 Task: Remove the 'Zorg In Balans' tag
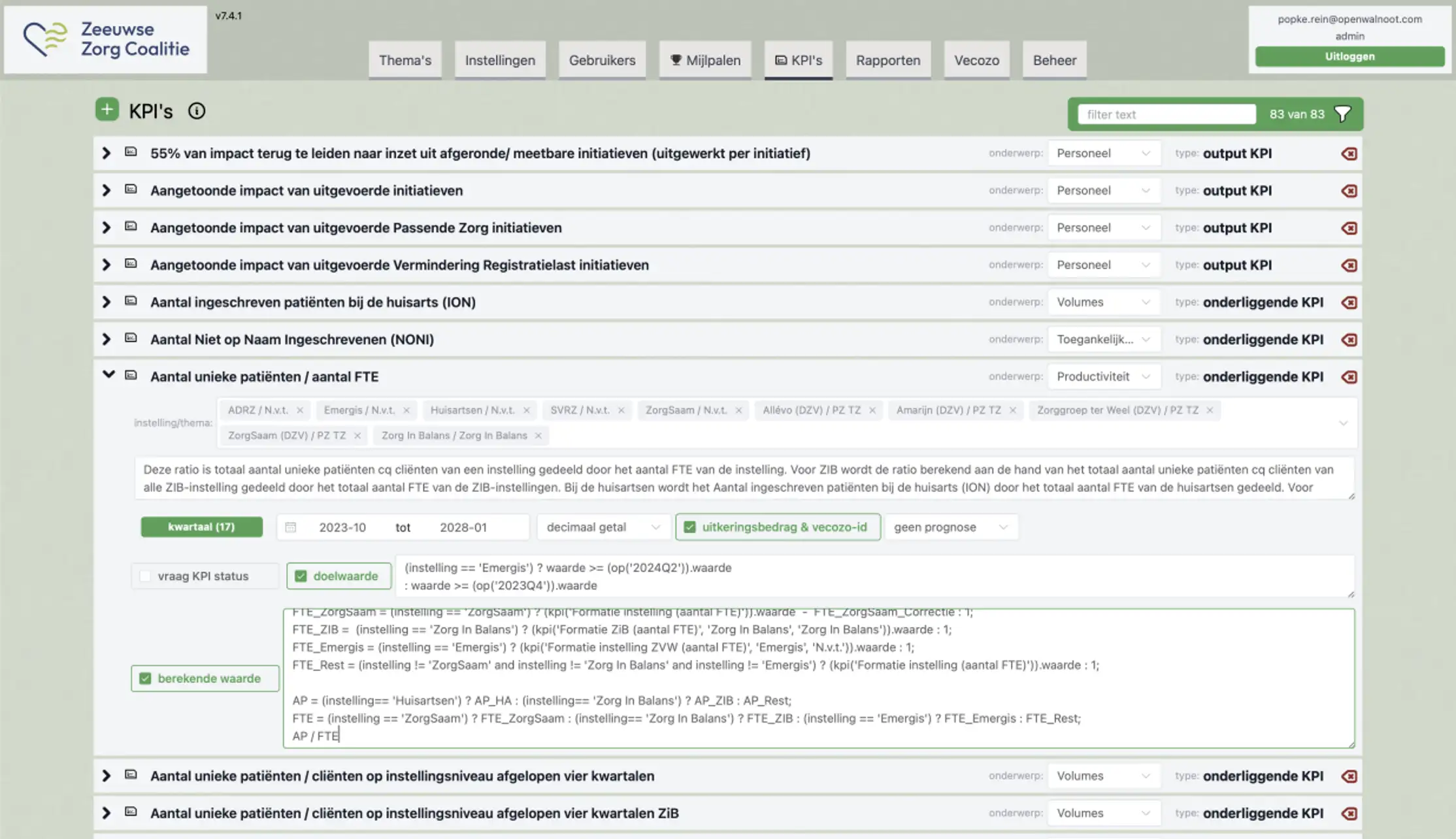tap(538, 436)
